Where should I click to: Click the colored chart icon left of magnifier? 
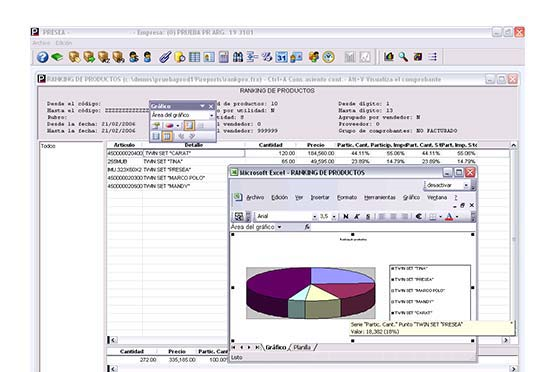389,57
